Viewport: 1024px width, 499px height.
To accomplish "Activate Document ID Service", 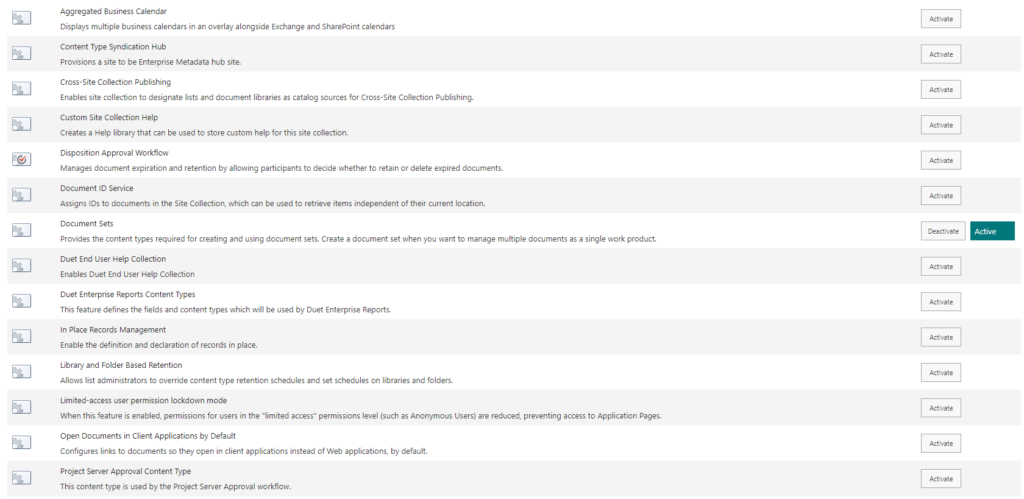I will click(x=941, y=195).
